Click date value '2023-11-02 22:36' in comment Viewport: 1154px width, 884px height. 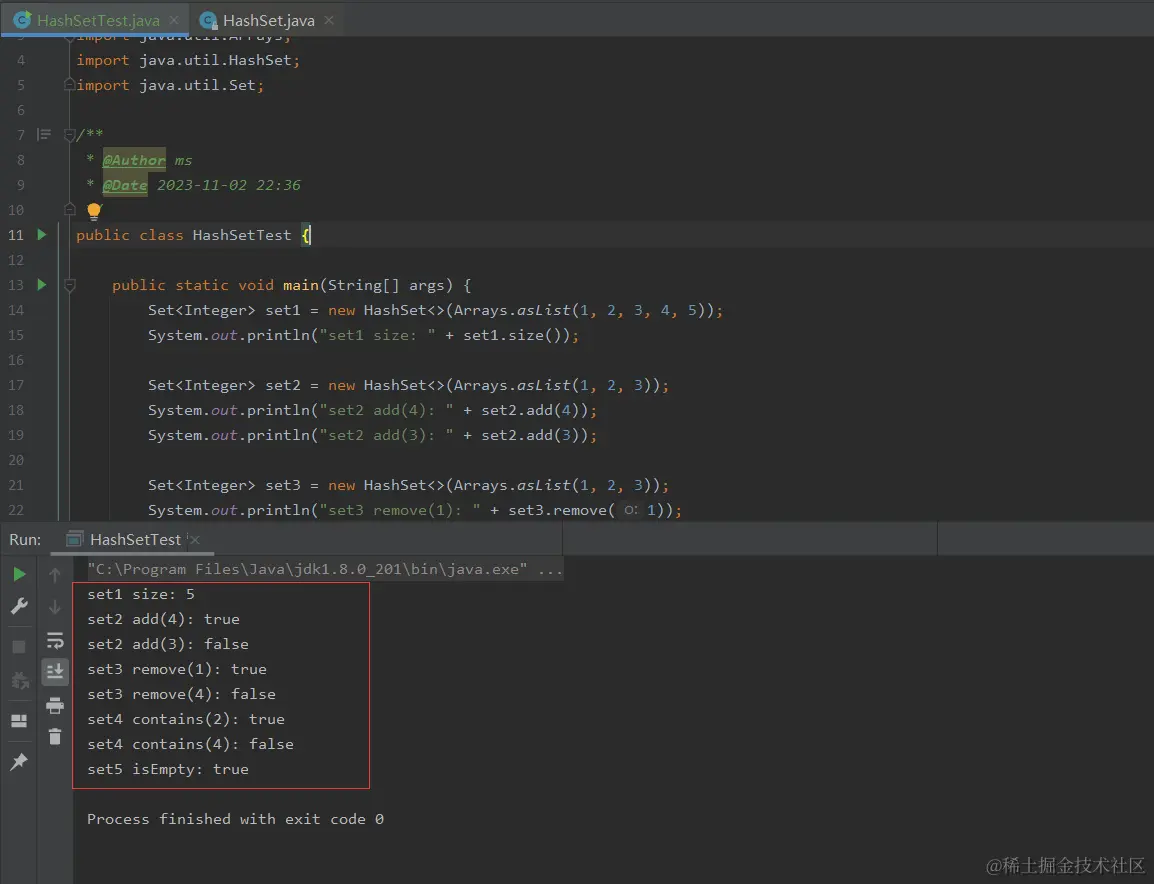coord(229,185)
